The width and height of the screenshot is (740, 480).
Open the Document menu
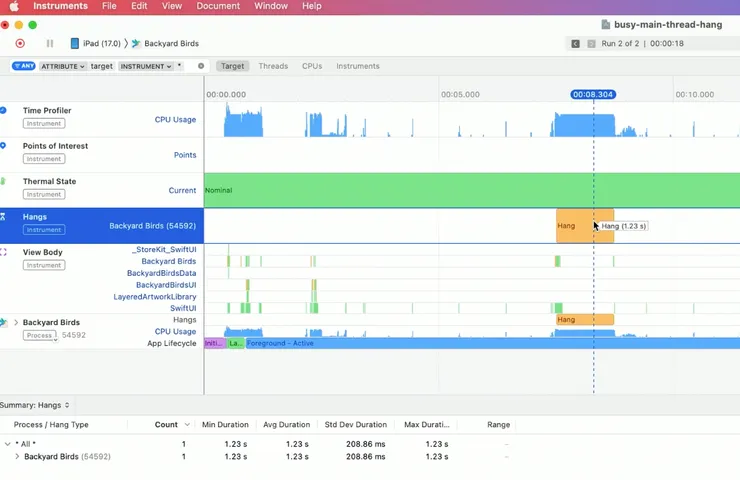(217, 6)
